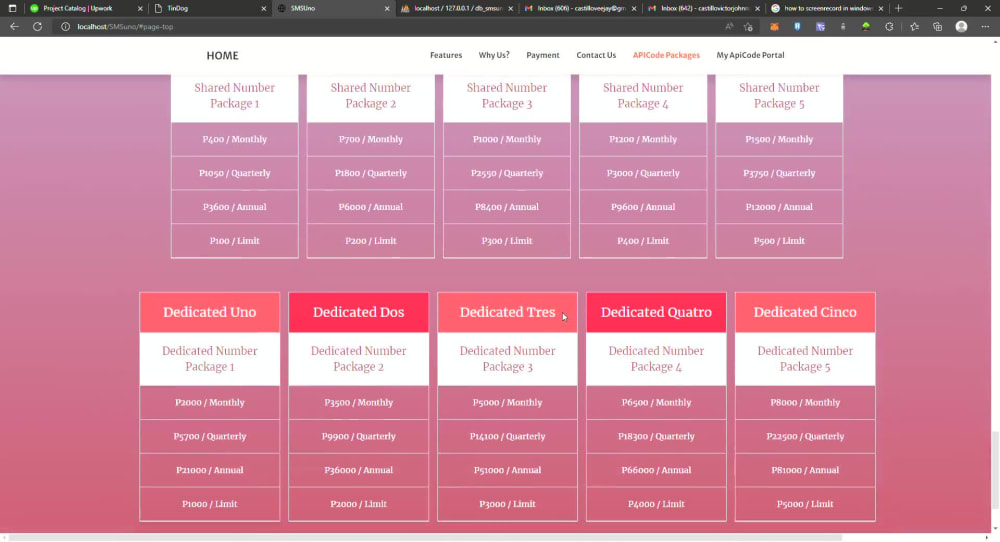The image size is (1000, 542).
Task: Select the Dedicated Cinco header
Action: tap(805, 312)
